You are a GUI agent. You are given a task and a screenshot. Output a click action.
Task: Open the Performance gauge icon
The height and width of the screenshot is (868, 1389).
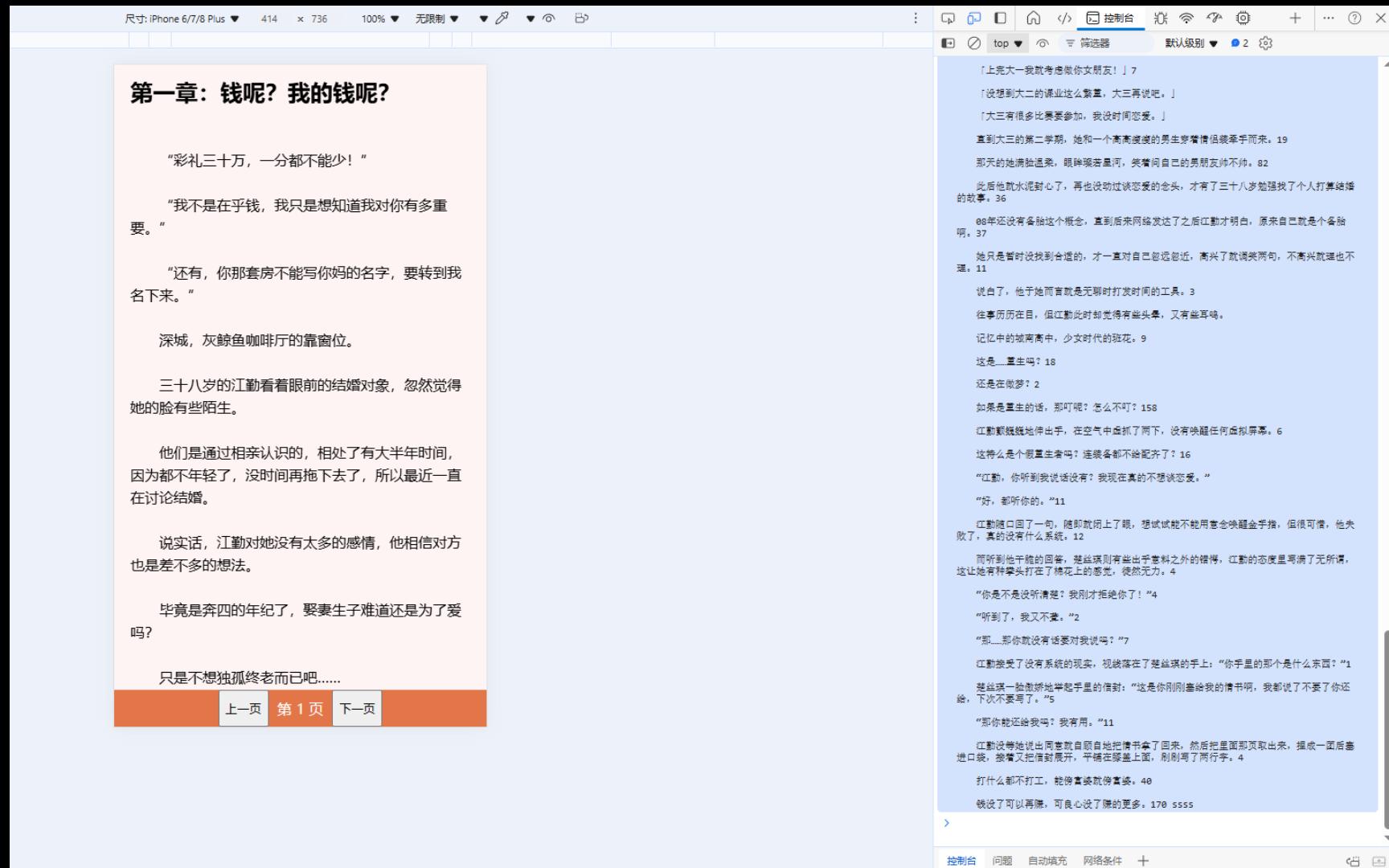(1215, 18)
